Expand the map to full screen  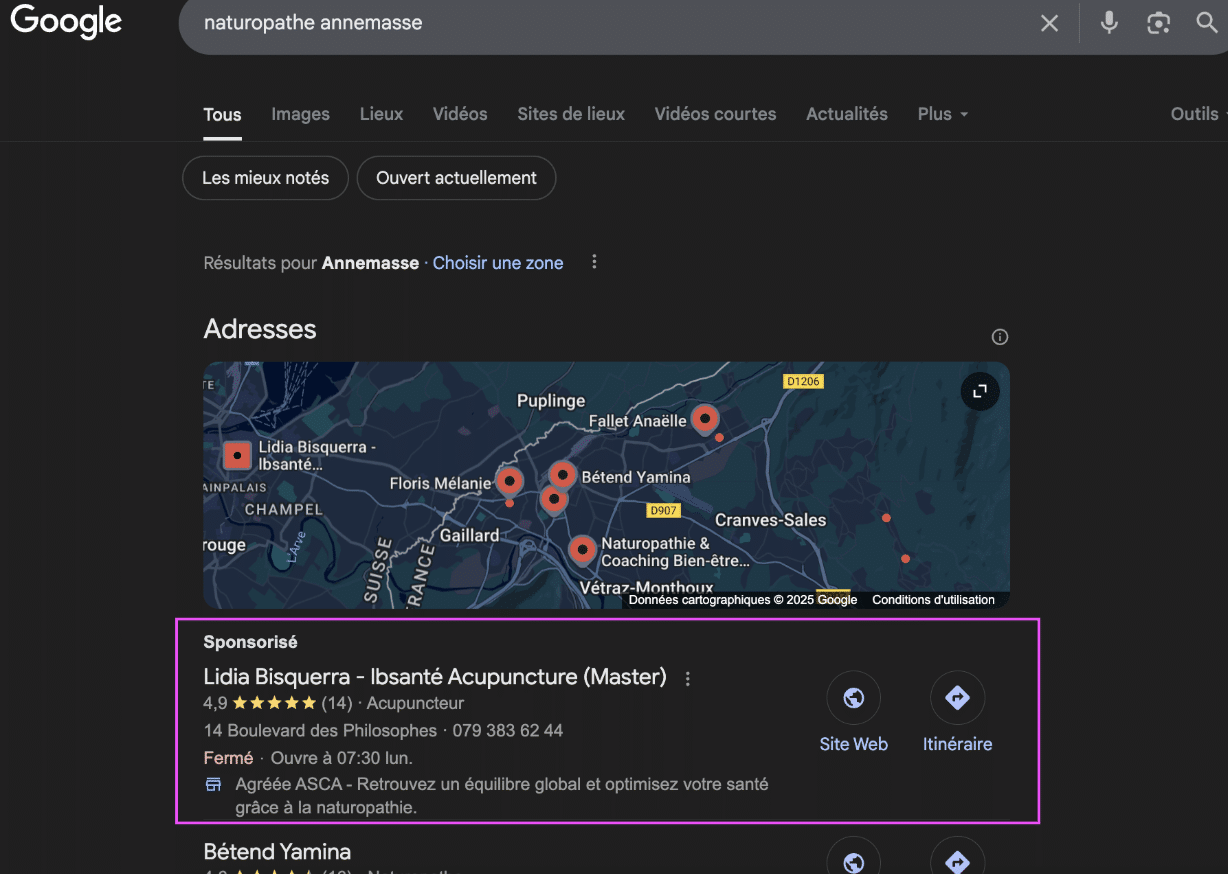980,391
